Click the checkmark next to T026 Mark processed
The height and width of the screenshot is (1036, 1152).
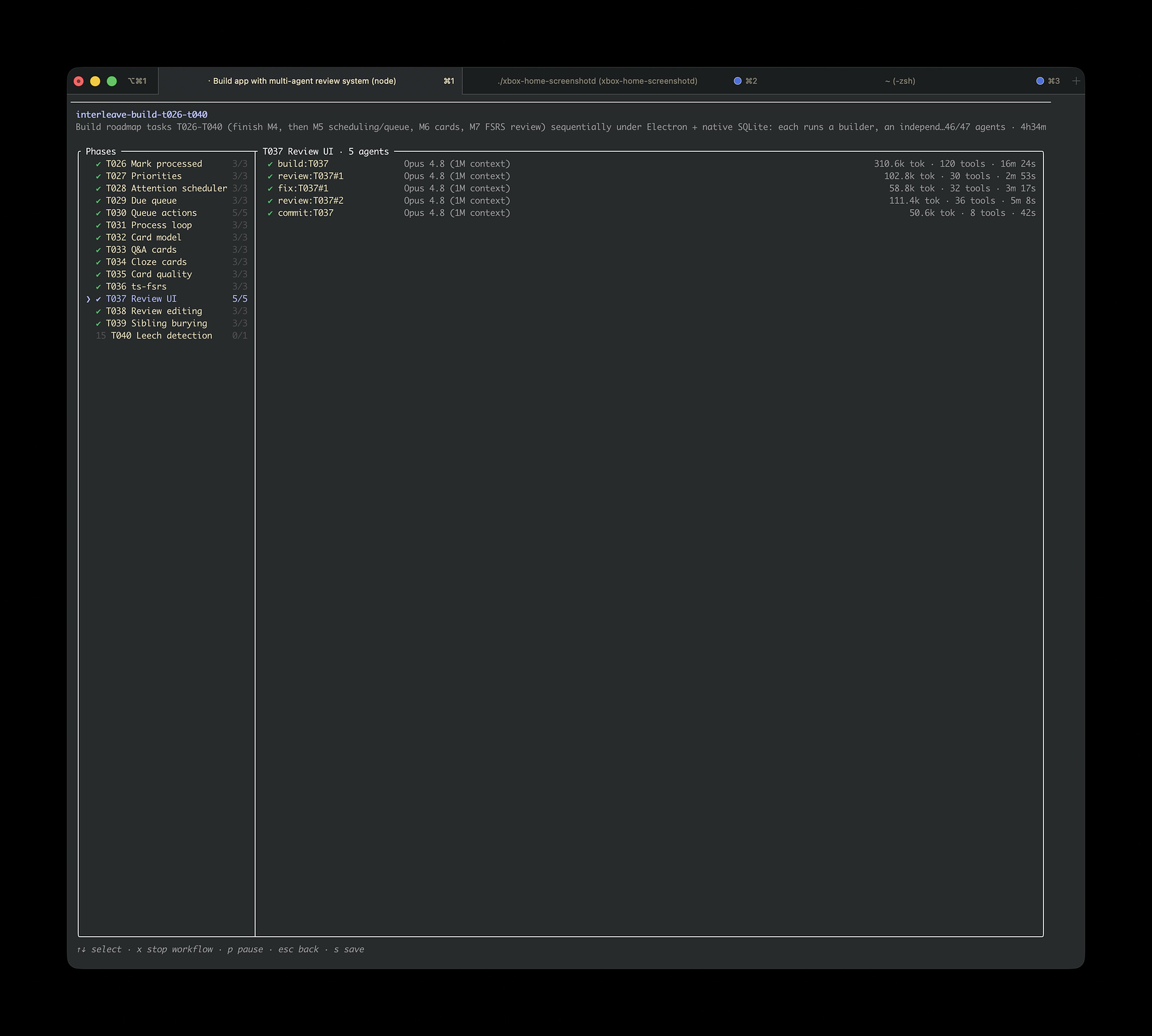98,164
